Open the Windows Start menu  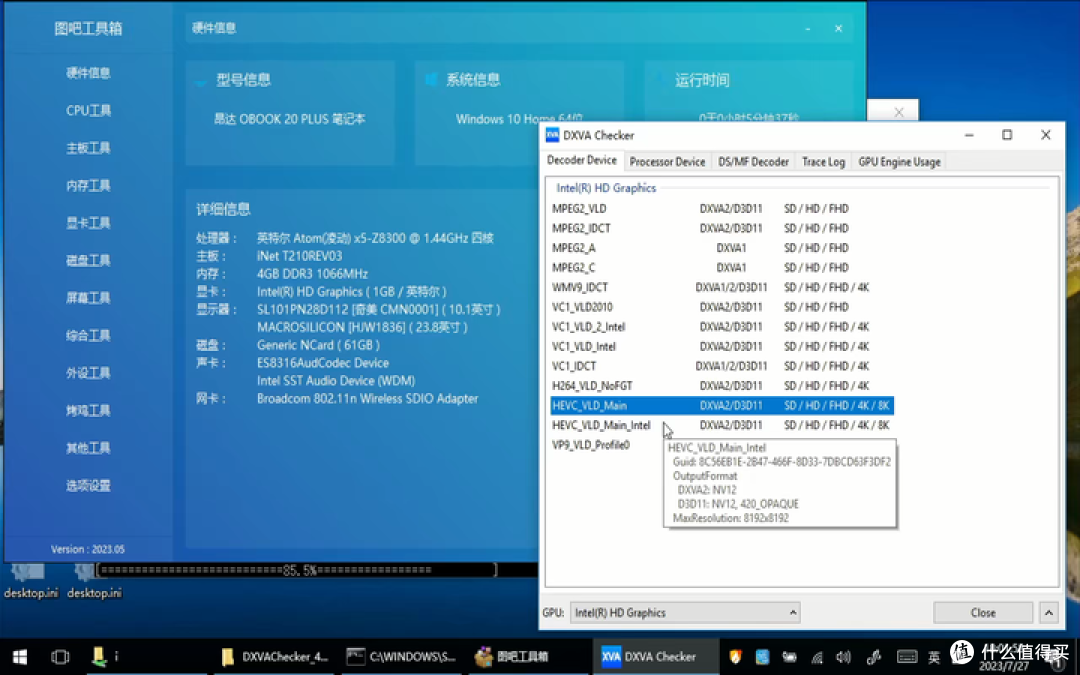click(x=19, y=656)
